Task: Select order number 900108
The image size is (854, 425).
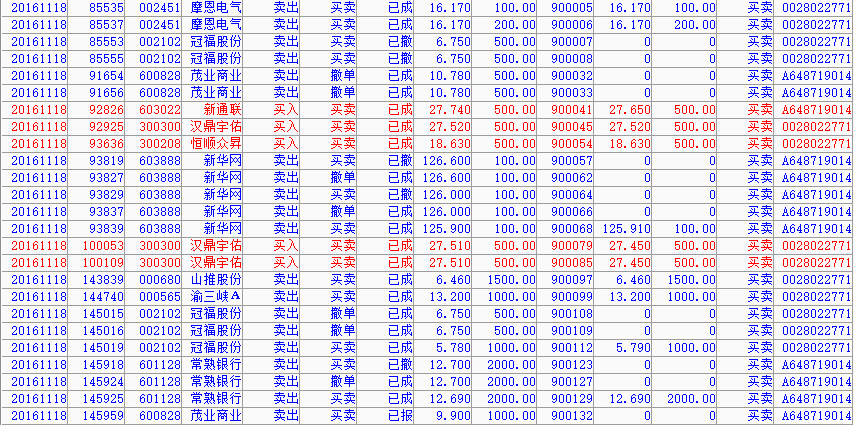Action: [x=572, y=314]
